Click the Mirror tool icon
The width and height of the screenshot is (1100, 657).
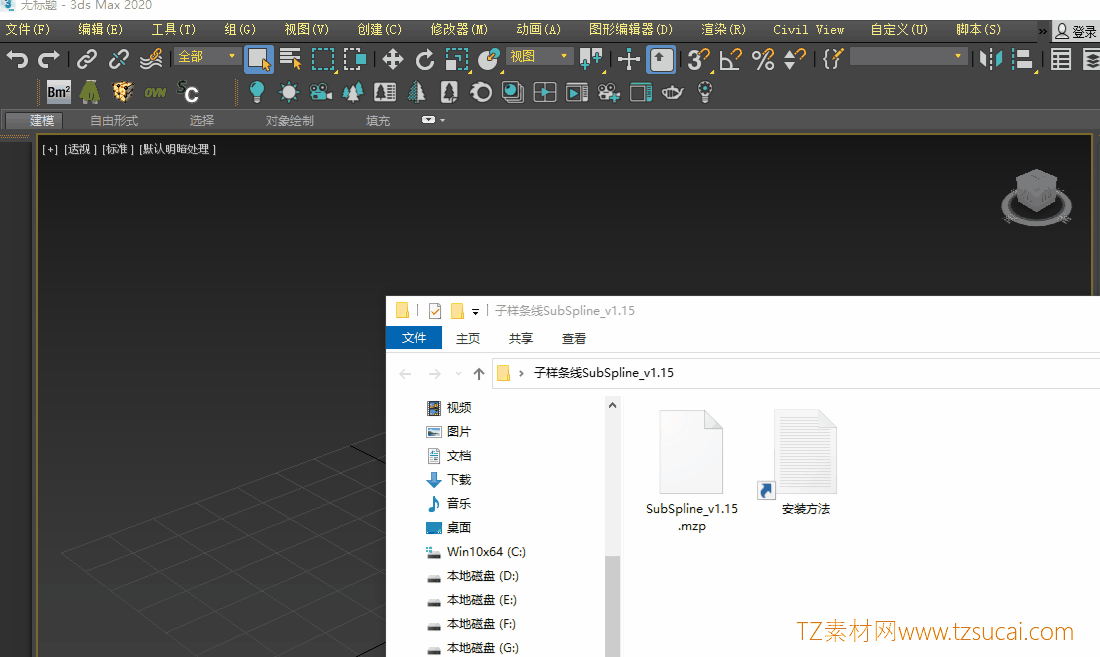[x=990, y=59]
